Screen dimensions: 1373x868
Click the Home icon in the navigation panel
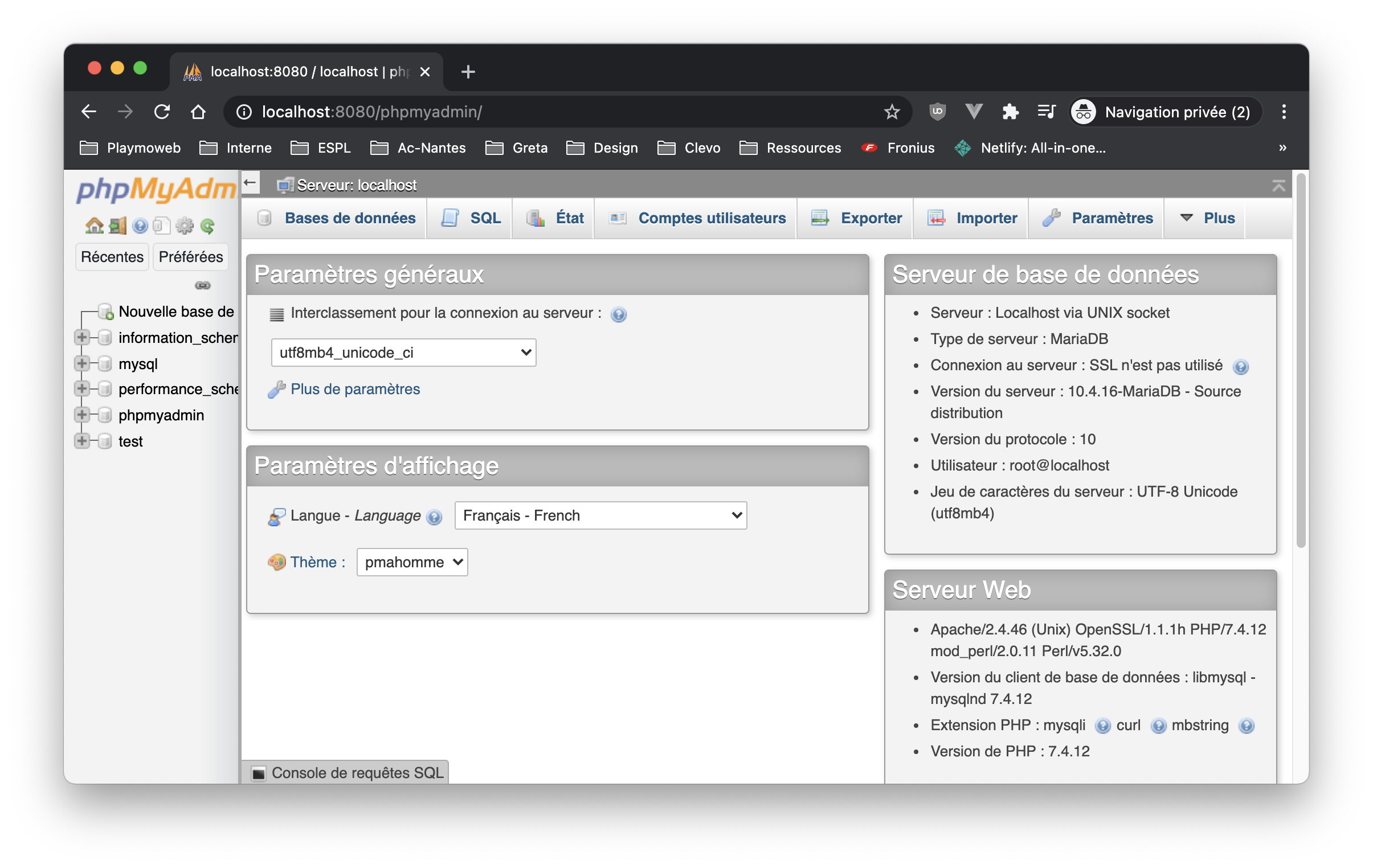tap(94, 226)
